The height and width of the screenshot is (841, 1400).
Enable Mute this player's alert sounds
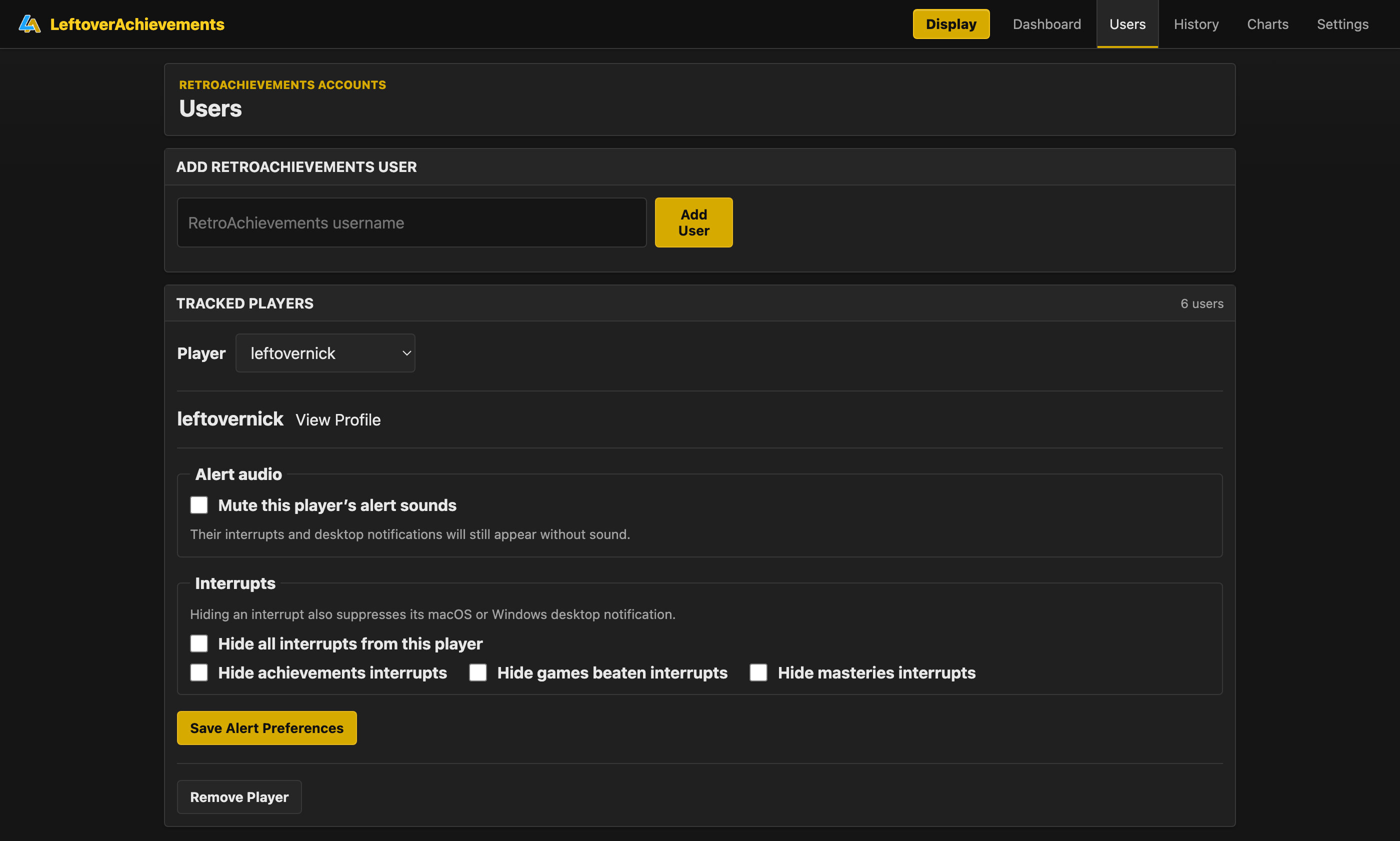pos(199,505)
